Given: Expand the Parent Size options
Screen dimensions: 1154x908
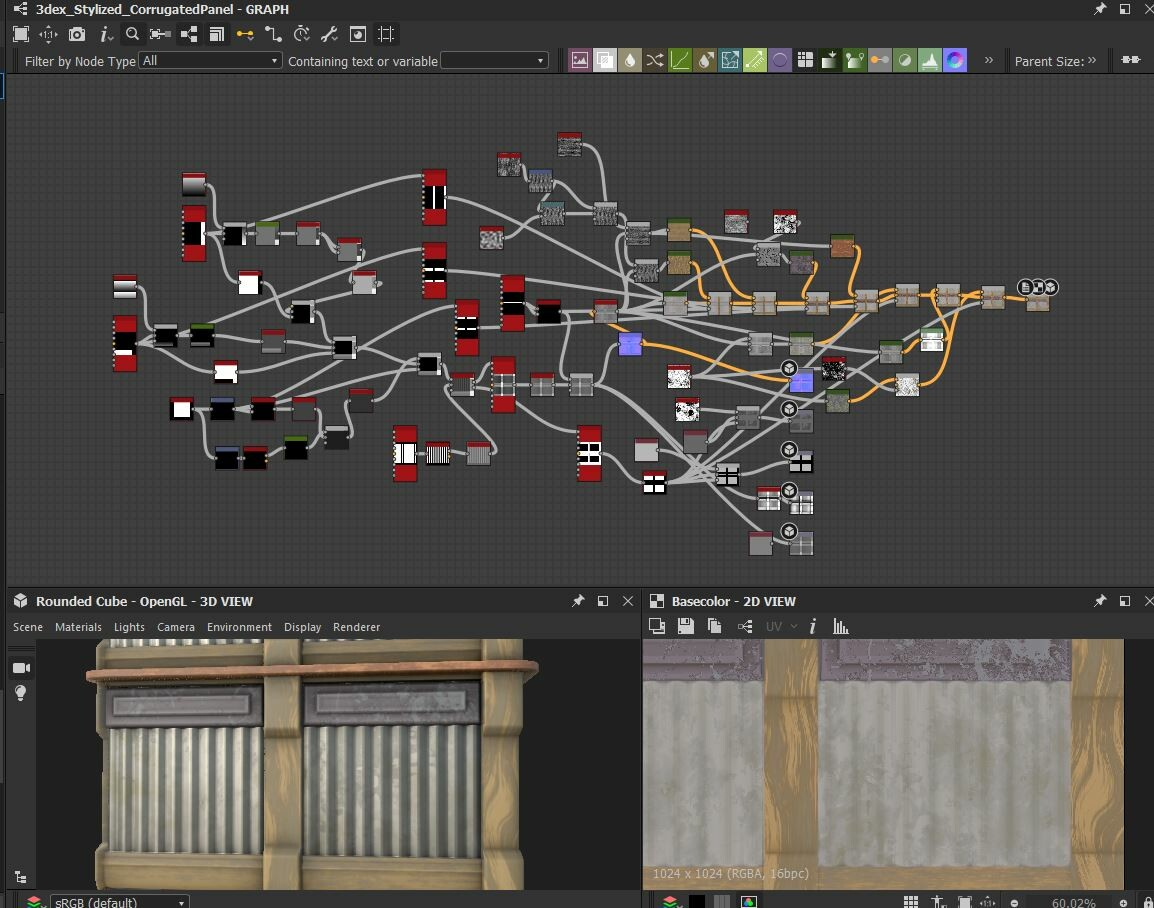Looking at the screenshot, I should pyautogui.click(x=1090, y=60).
